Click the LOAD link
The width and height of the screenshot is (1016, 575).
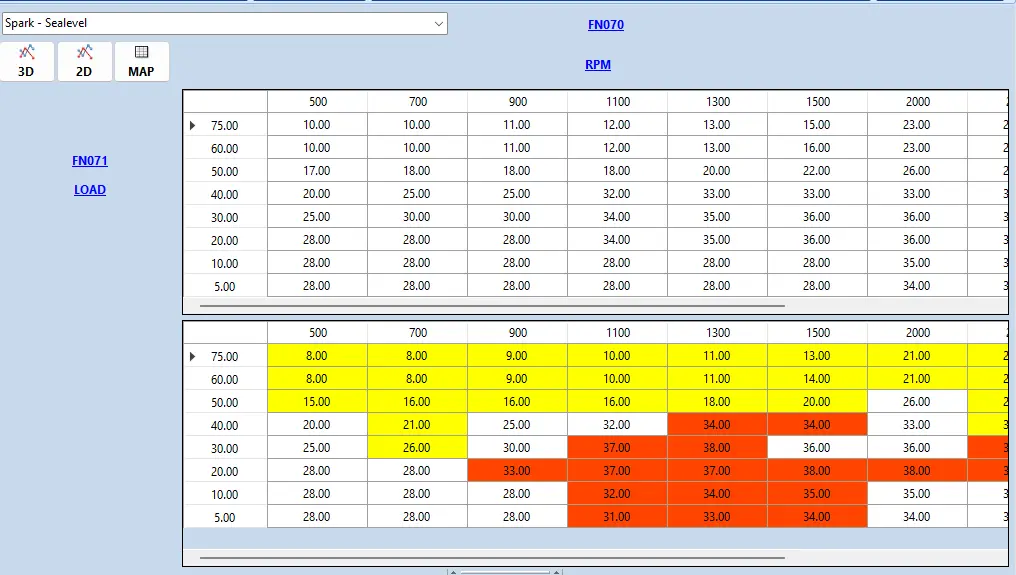pyautogui.click(x=89, y=190)
